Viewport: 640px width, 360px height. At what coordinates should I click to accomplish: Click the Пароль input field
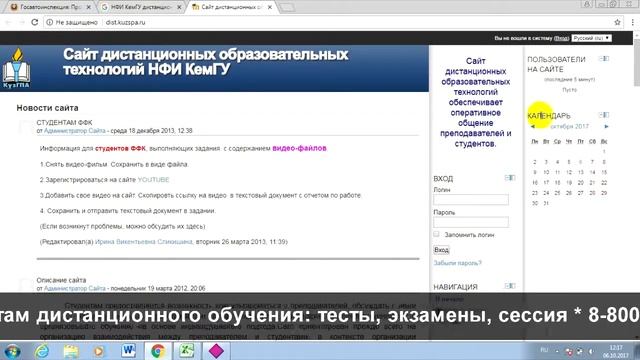471,222
